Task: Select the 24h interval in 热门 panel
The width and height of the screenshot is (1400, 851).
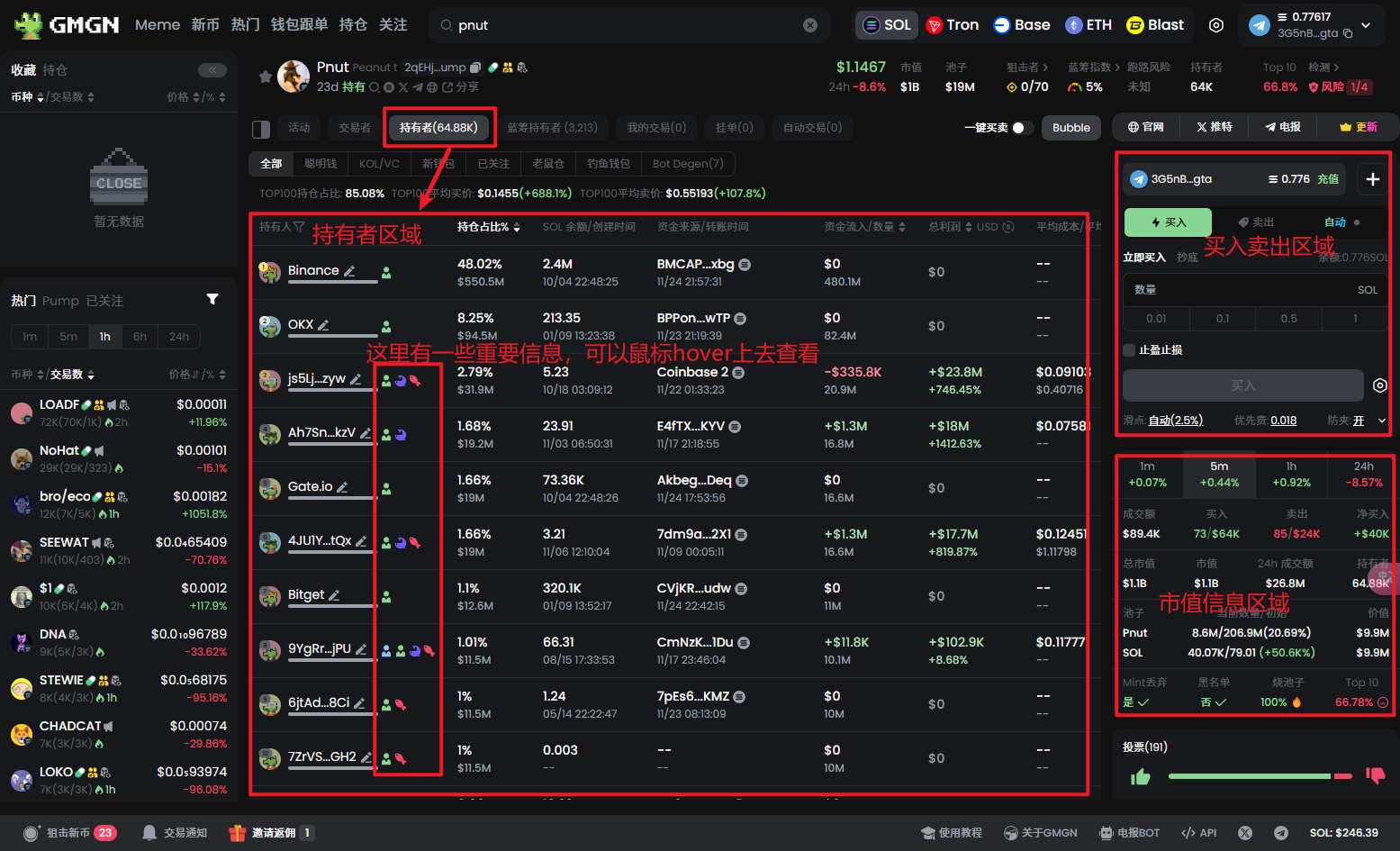Action: [x=179, y=337]
